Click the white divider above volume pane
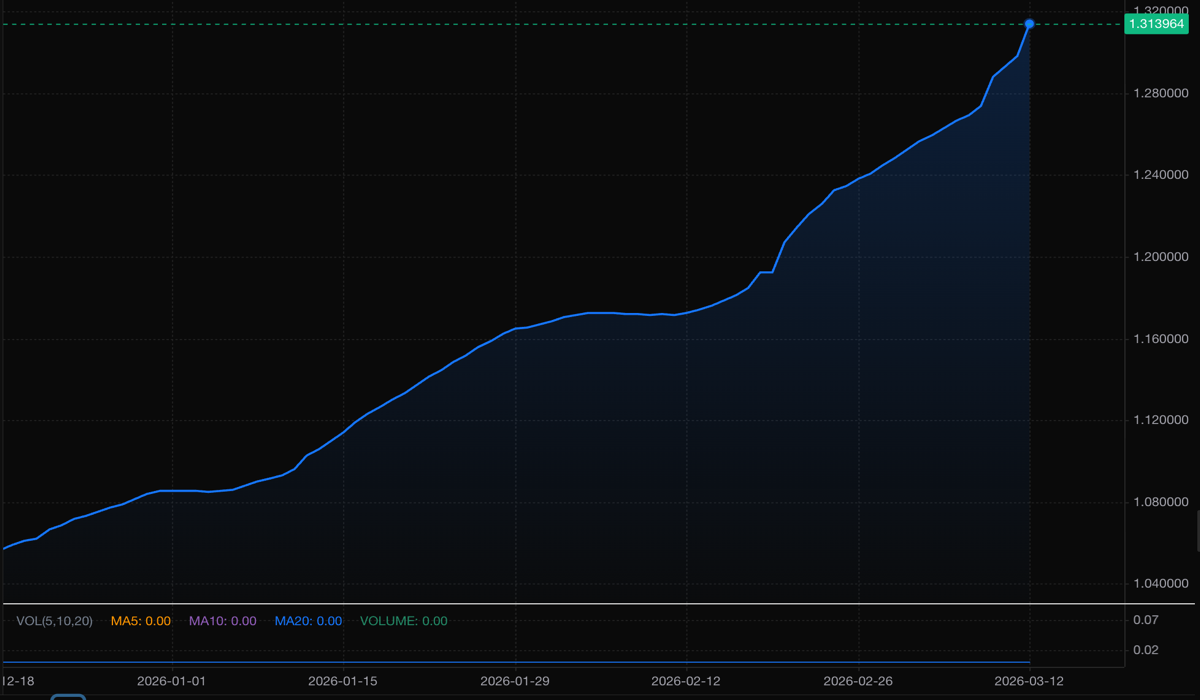Screen dimensions: 1200x700 [x=600, y=604]
